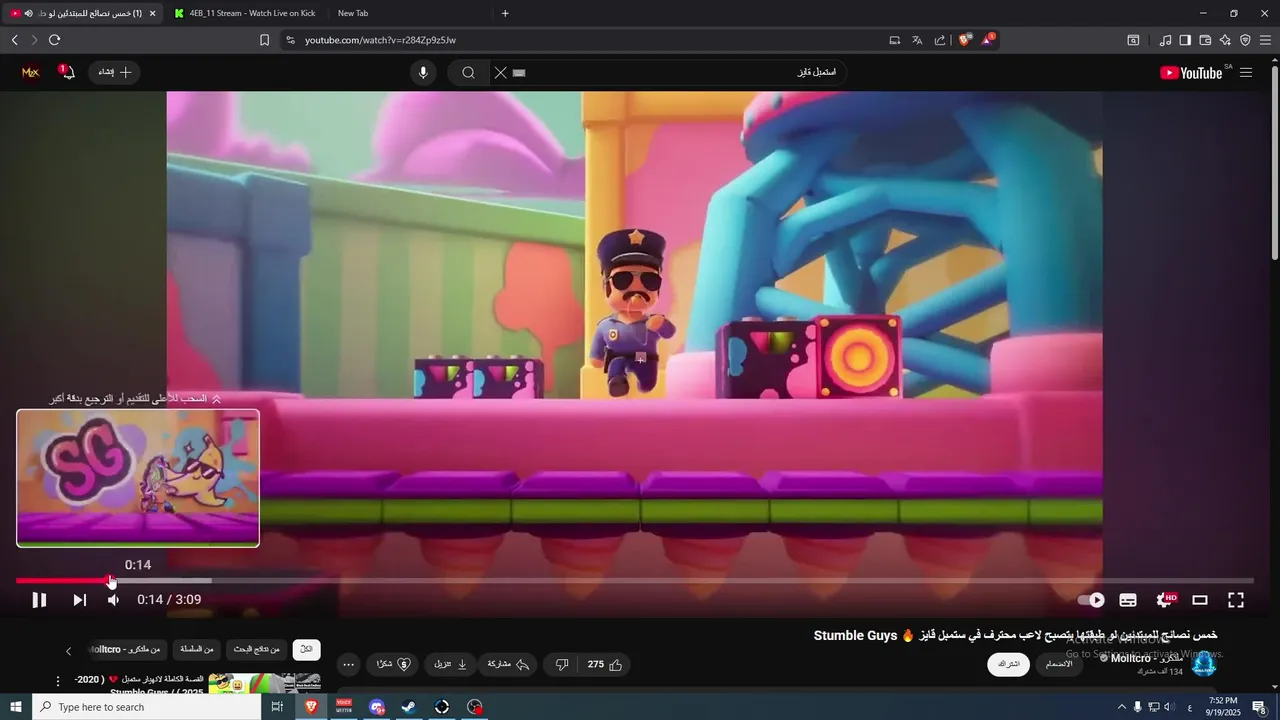Toggle the autoplay switch
1280x720 pixels.
tap(1091, 600)
